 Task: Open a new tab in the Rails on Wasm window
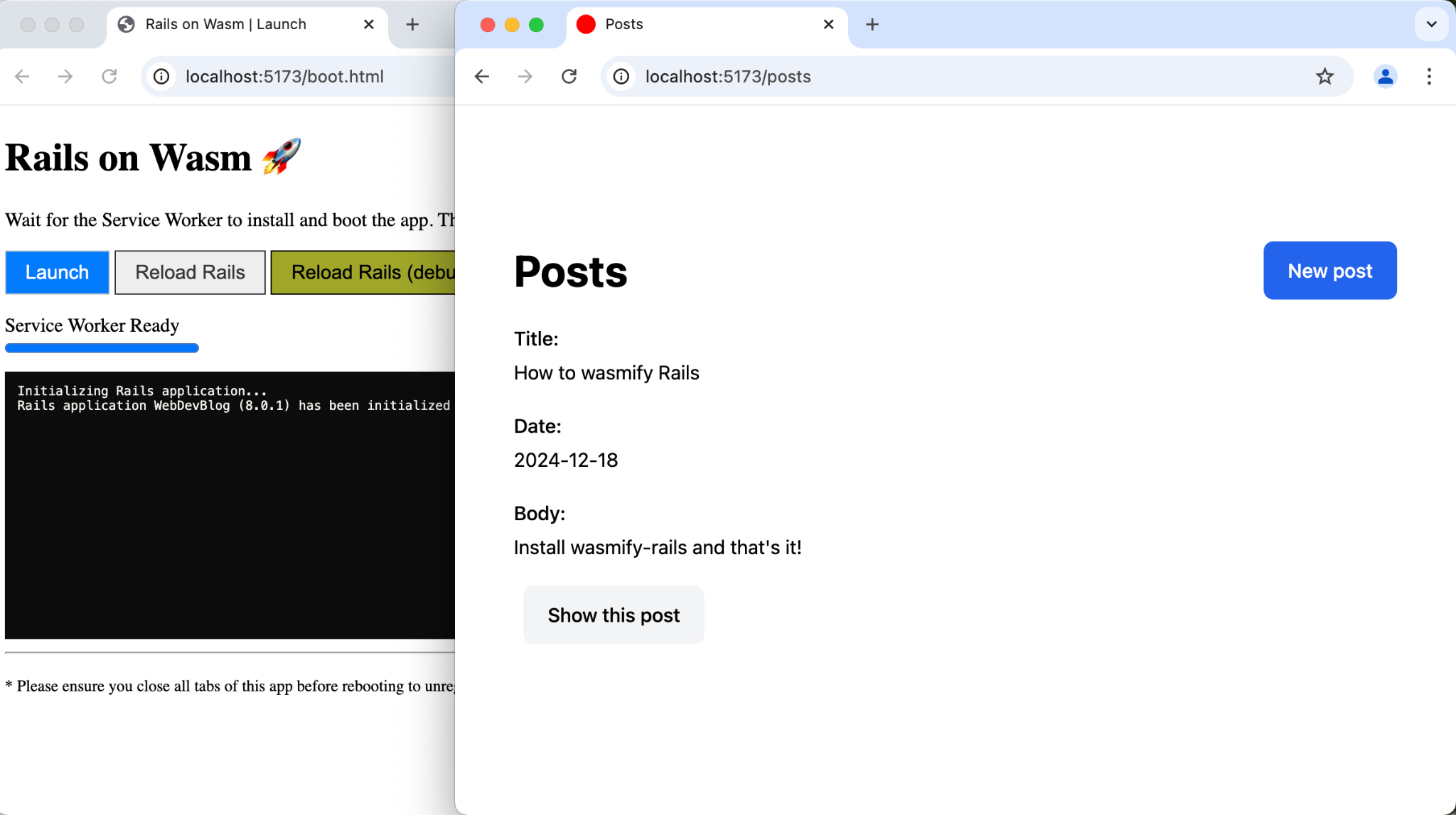pyautogui.click(x=412, y=24)
